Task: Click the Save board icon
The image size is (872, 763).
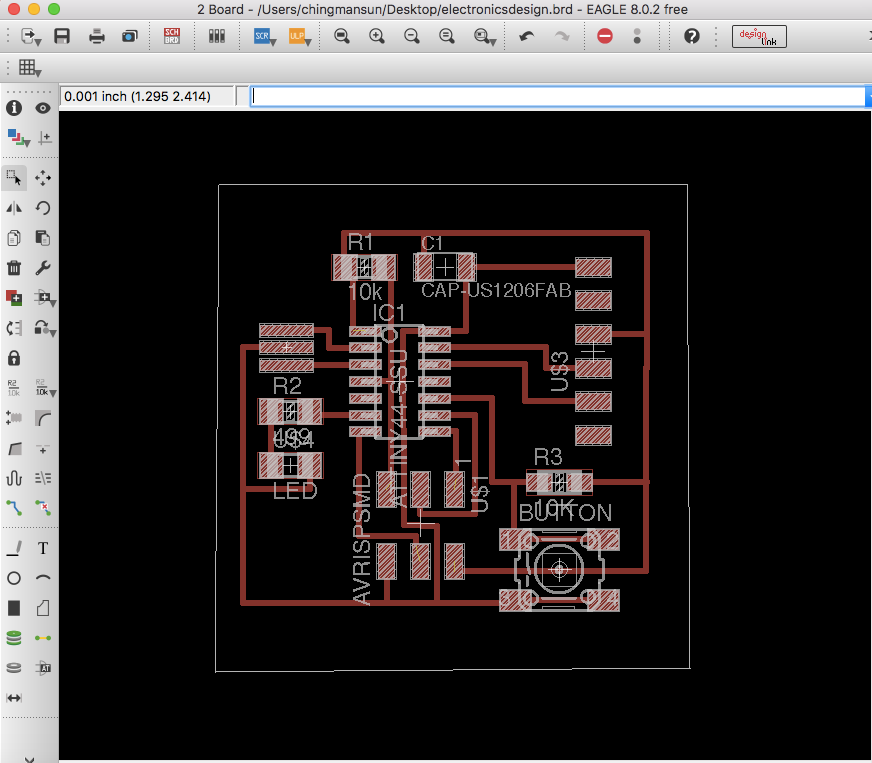Action: 62,36
